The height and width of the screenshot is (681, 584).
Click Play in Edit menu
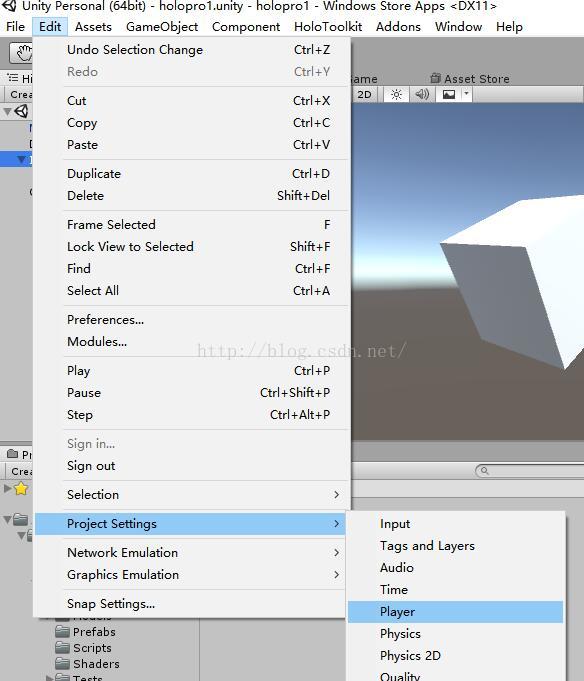[x=191, y=370]
